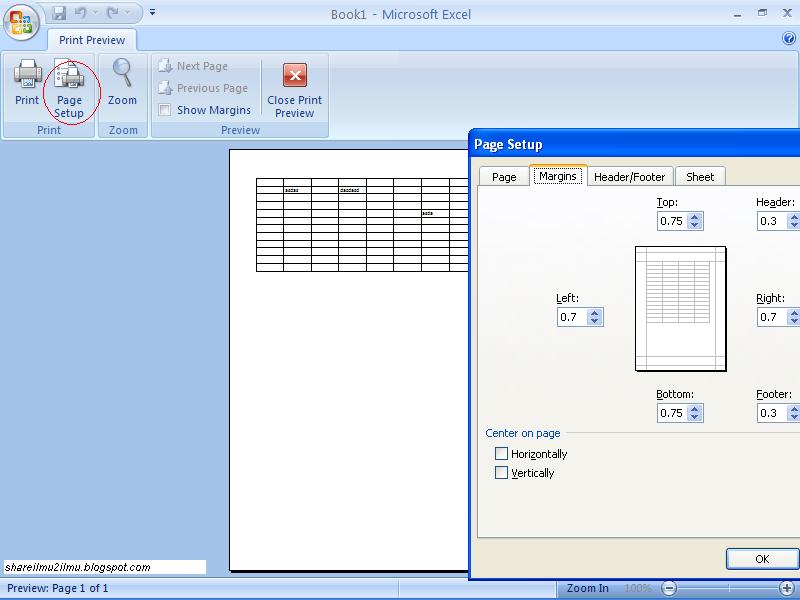Open Excel Help question mark icon

(x=789, y=38)
